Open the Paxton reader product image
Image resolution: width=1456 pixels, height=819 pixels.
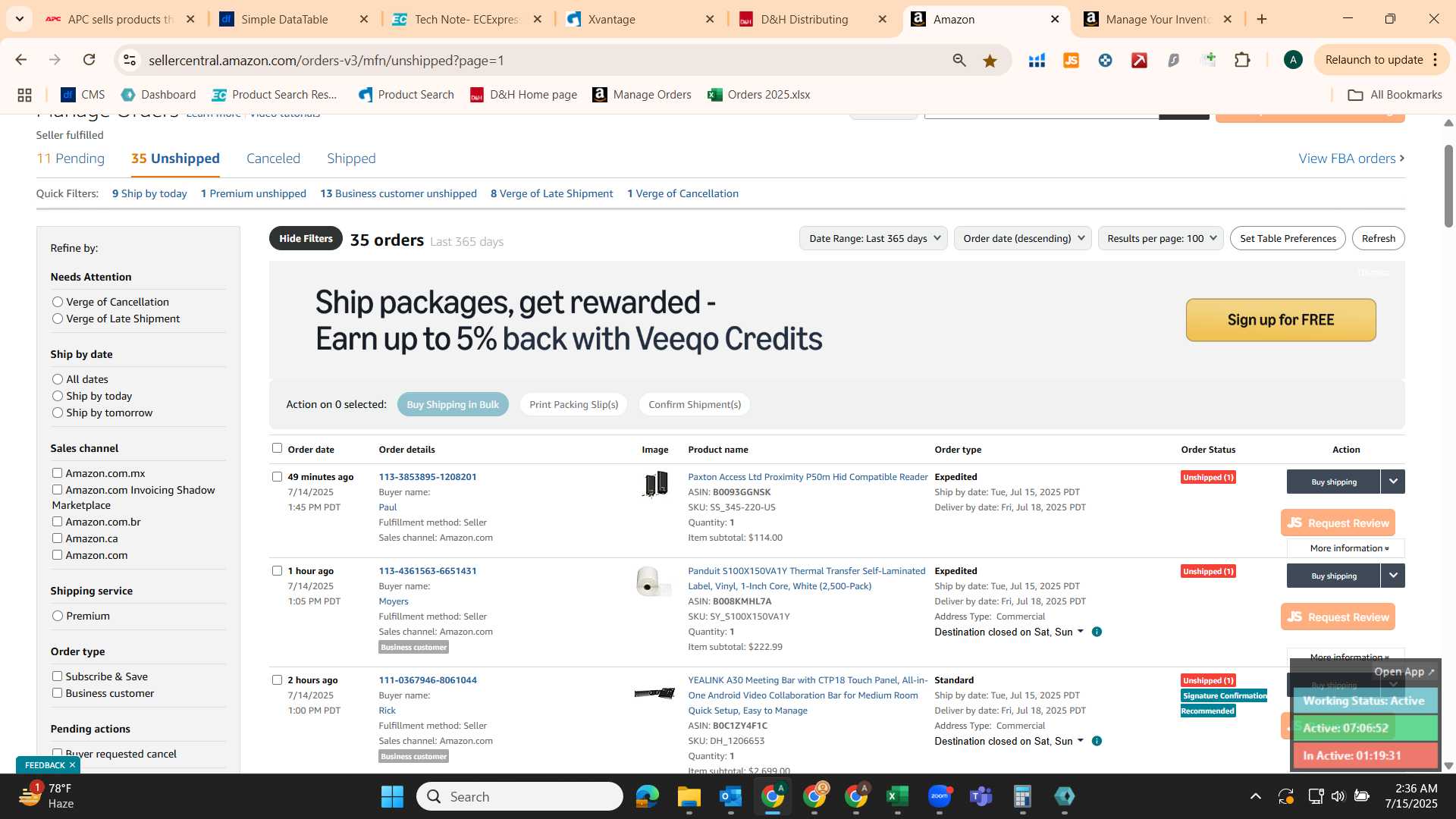[655, 484]
